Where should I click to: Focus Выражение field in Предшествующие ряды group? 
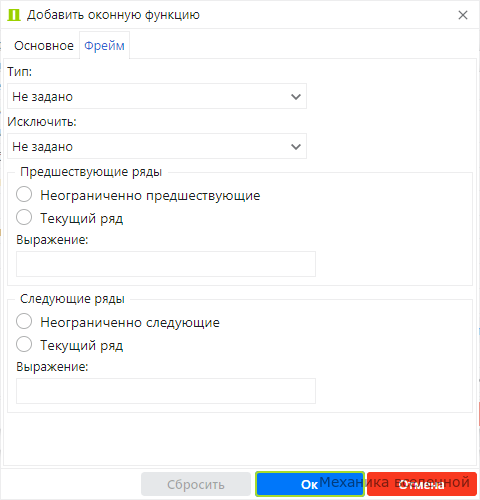pos(166,264)
